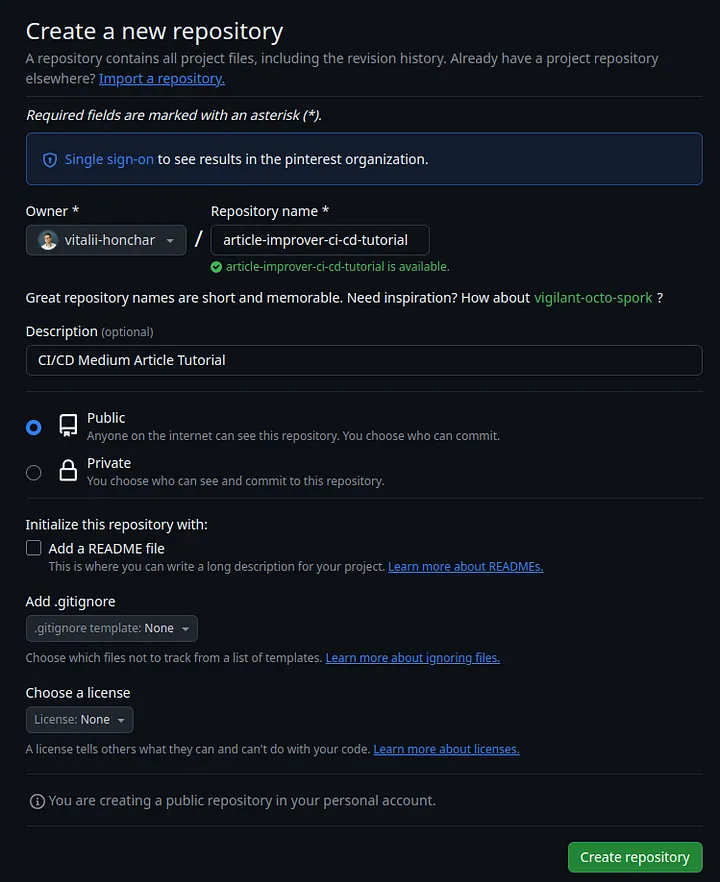The width and height of the screenshot is (720, 882).
Task: Click the book icon for Public visibility
Action: point(66,425)
